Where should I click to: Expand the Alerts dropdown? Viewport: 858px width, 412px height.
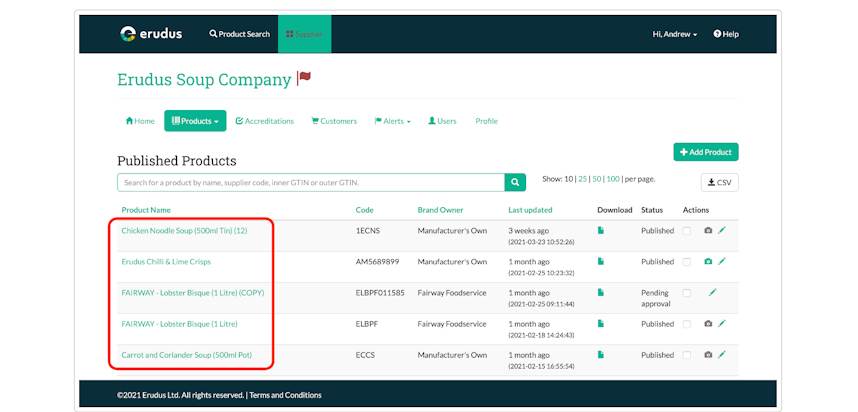(392, 121)
